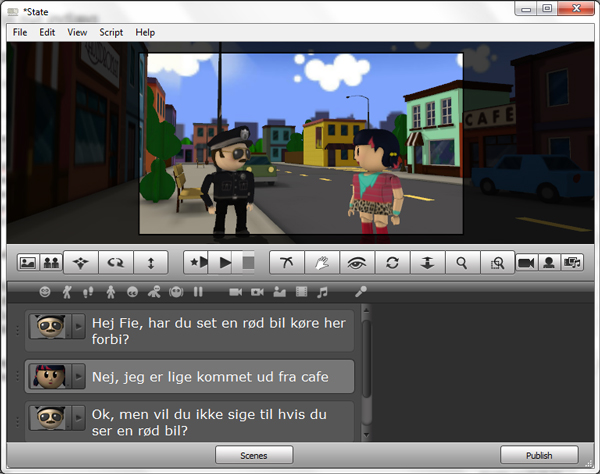The height and width of the screenshot is (474, 600).
Task: Click police officer avatar on 'Hej Fie' line
Action: coord(50,326)
